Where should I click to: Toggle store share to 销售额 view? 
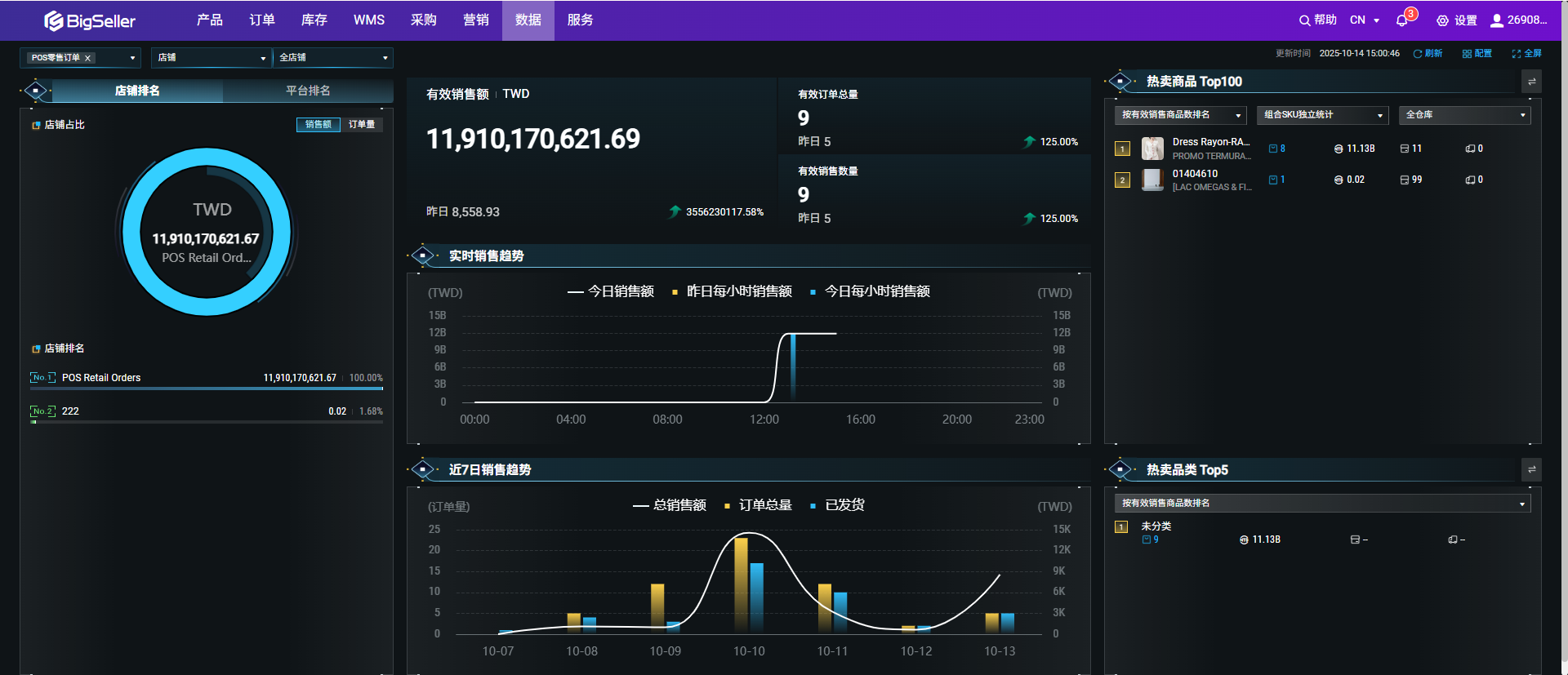pyautogui.click(x=318, y=125)
